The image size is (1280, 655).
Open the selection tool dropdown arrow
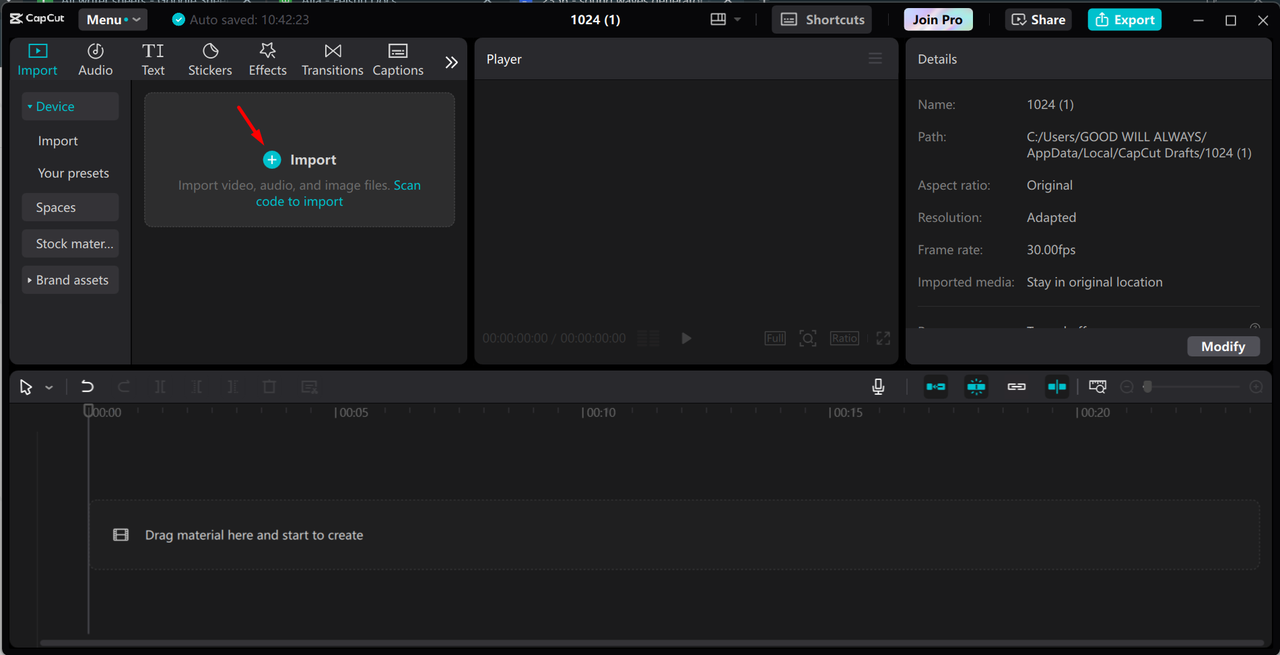pos(48,387)
